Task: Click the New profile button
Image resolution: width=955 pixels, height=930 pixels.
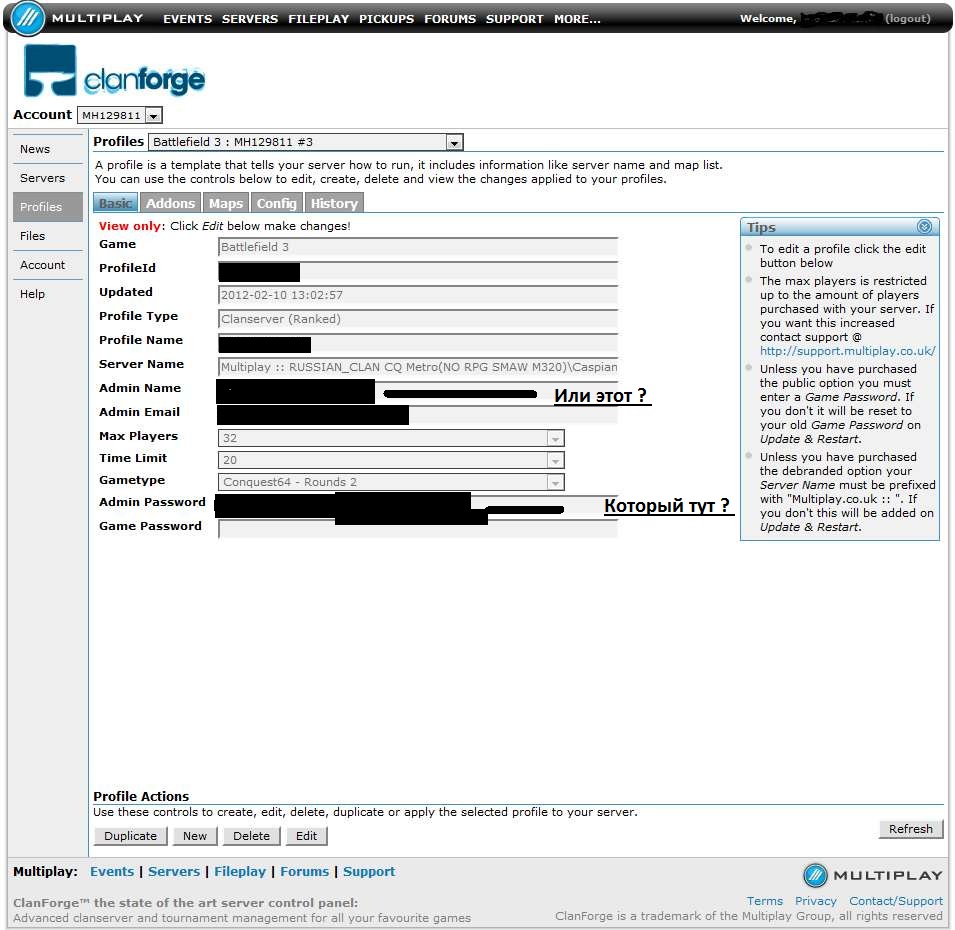Action: [x=195, y=836]
